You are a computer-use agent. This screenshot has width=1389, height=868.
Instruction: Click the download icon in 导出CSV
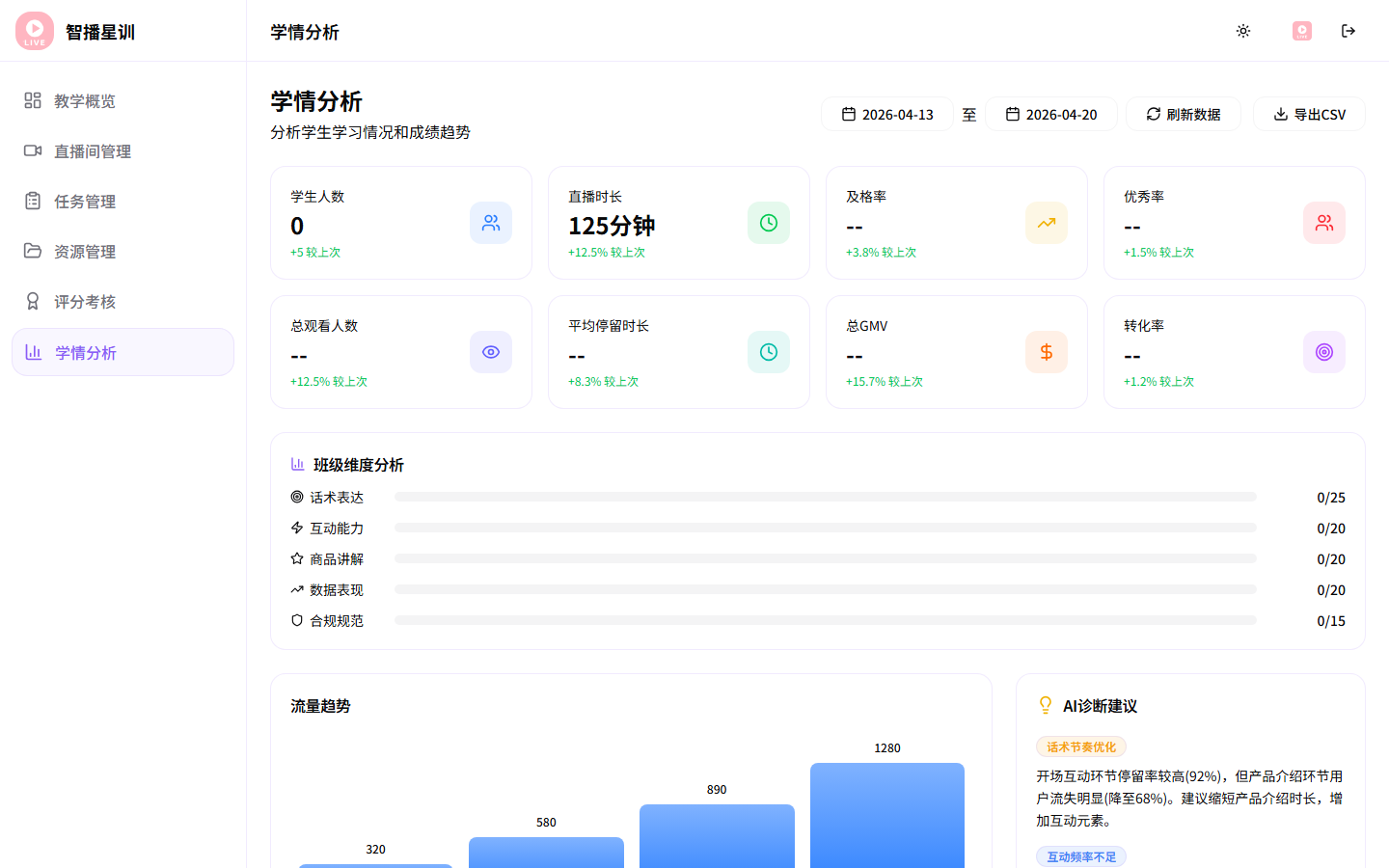(x=1281, y=114)
